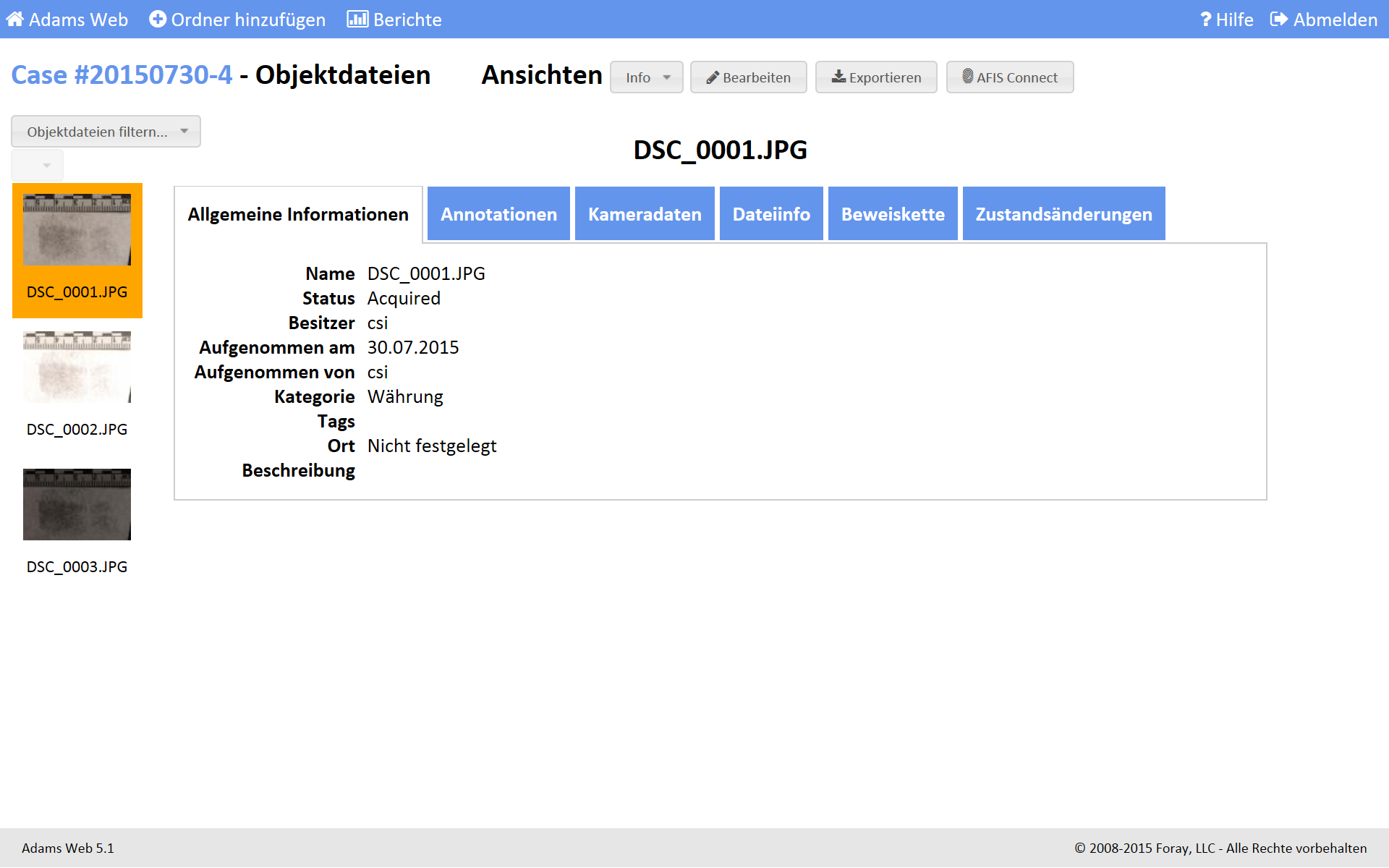
Task: Click the plus icon for Ordner hinzufügen
Action: click(x=157, y=20)
